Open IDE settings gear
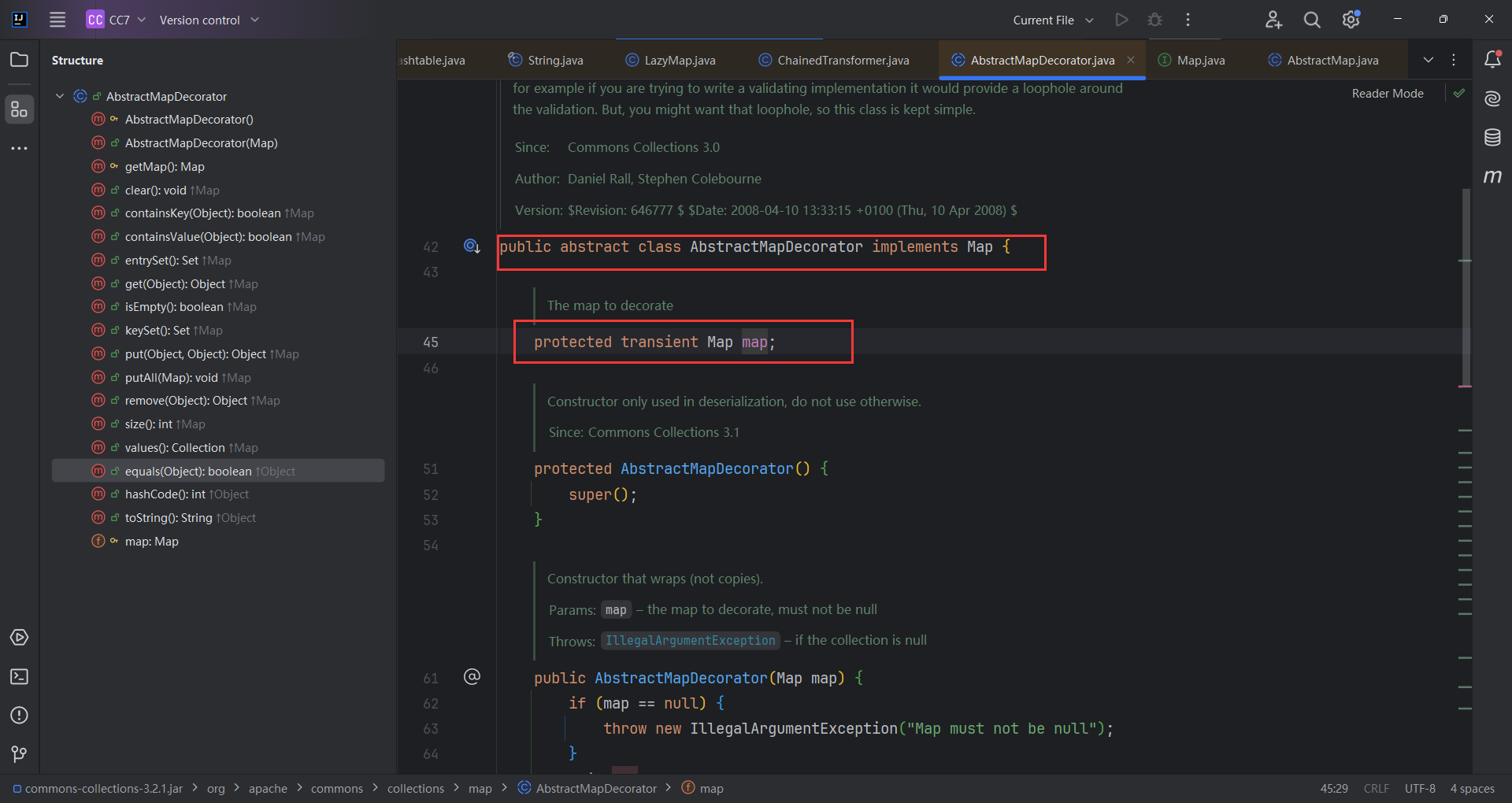Viewport: 1512px width, 803px height. (x=1351, y=20)
